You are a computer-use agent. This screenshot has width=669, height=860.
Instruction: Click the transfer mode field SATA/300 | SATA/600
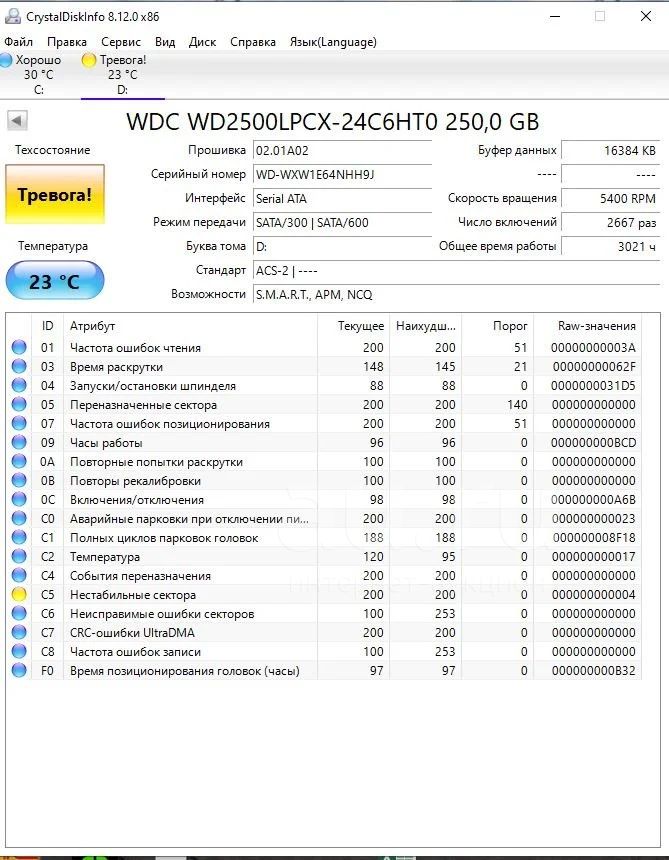342,223
